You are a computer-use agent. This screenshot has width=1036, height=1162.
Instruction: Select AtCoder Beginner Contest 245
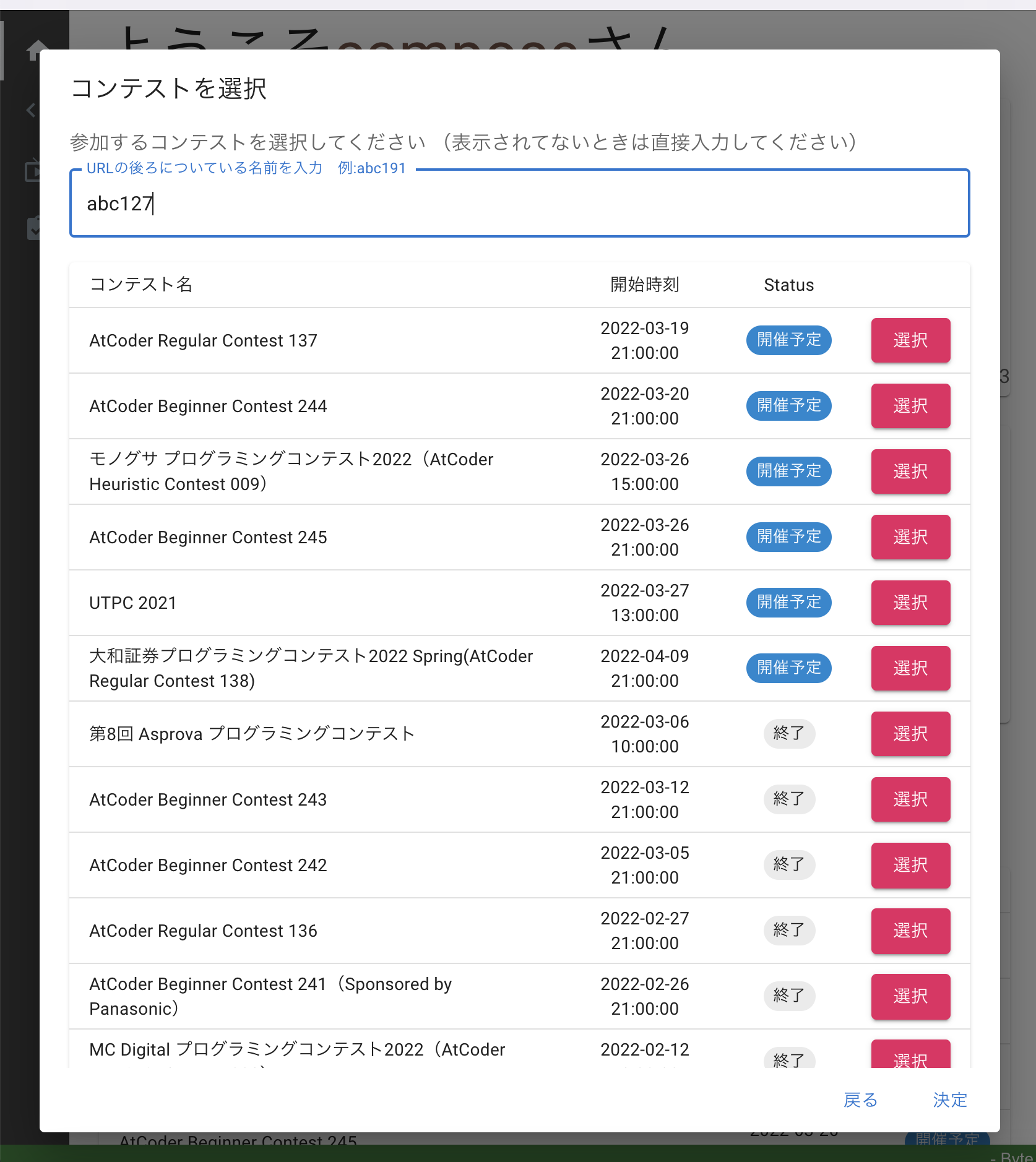point(910,537)
